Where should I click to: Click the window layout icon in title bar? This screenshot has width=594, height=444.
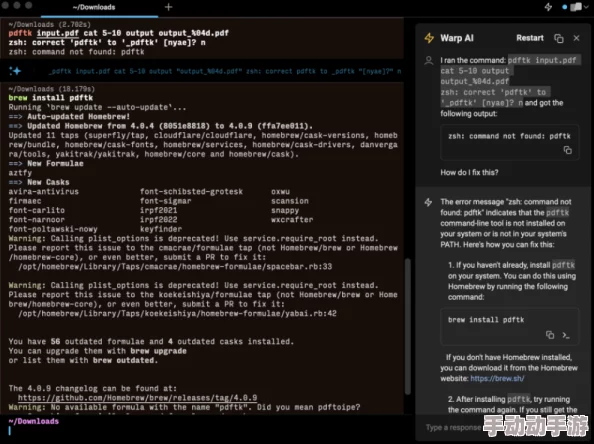576,7
